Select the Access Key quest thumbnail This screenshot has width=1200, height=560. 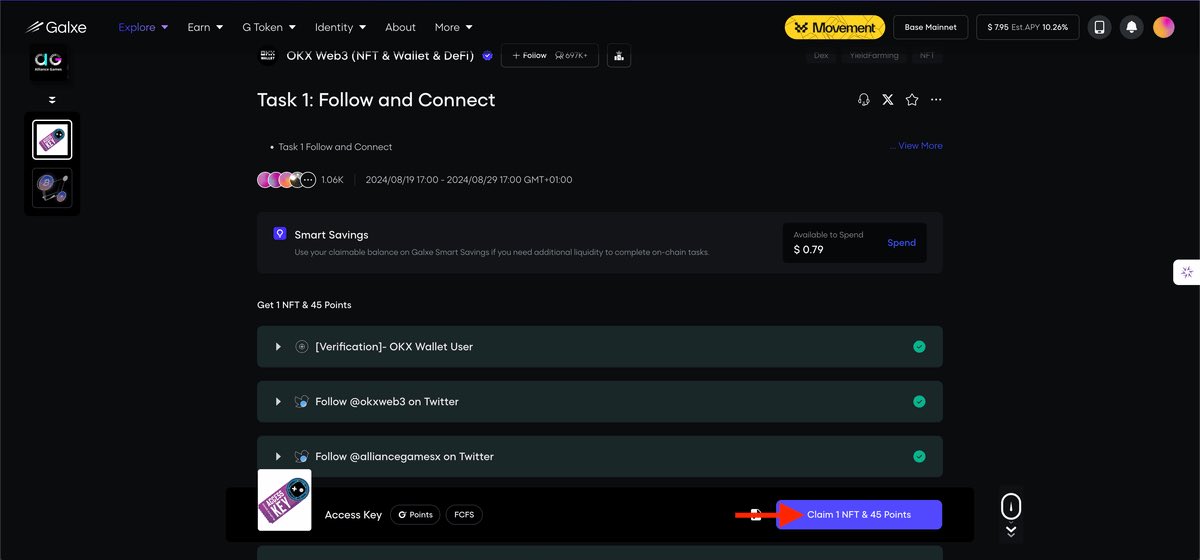coord(52,139)
